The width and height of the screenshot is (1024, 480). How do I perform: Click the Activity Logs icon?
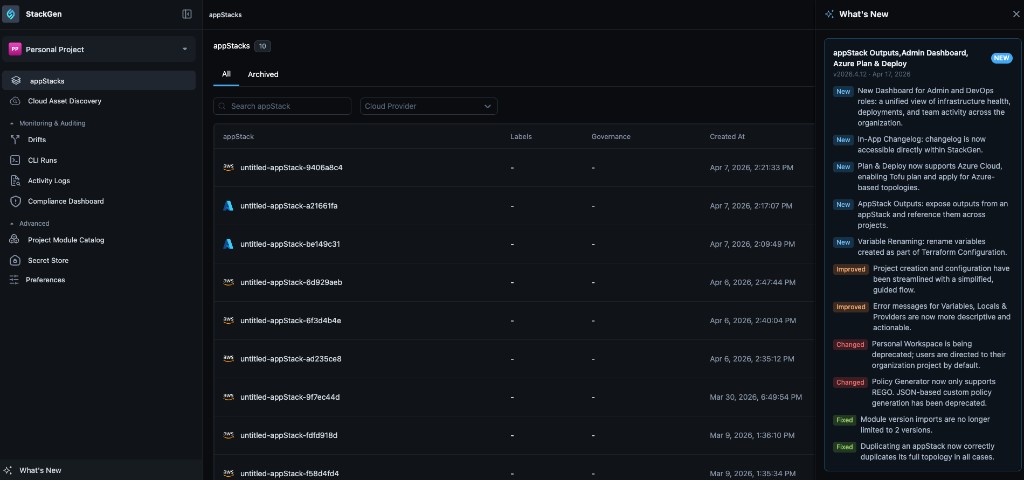(15, 181)
